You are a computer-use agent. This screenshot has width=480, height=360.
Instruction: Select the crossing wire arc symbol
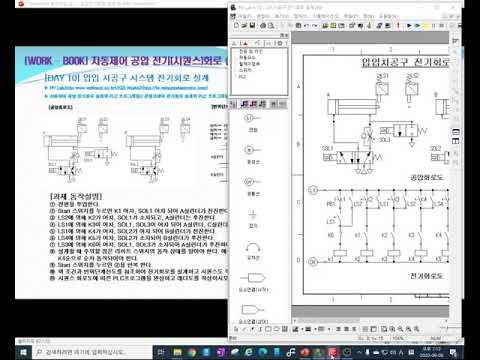coord(253,248)
